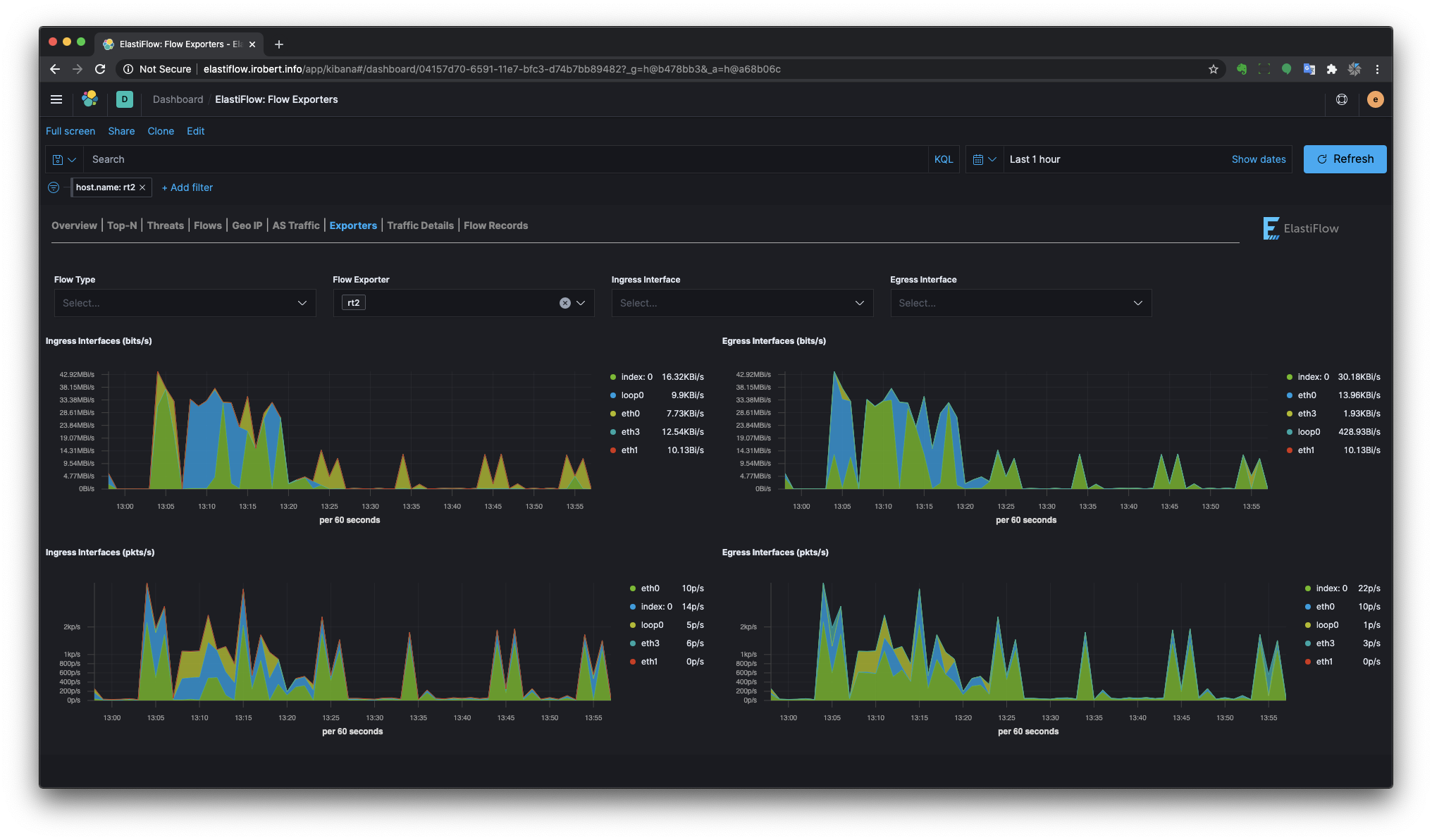Open the user avatar 'e' menu
The image size is (1432, 840).
click(1375, 99)
